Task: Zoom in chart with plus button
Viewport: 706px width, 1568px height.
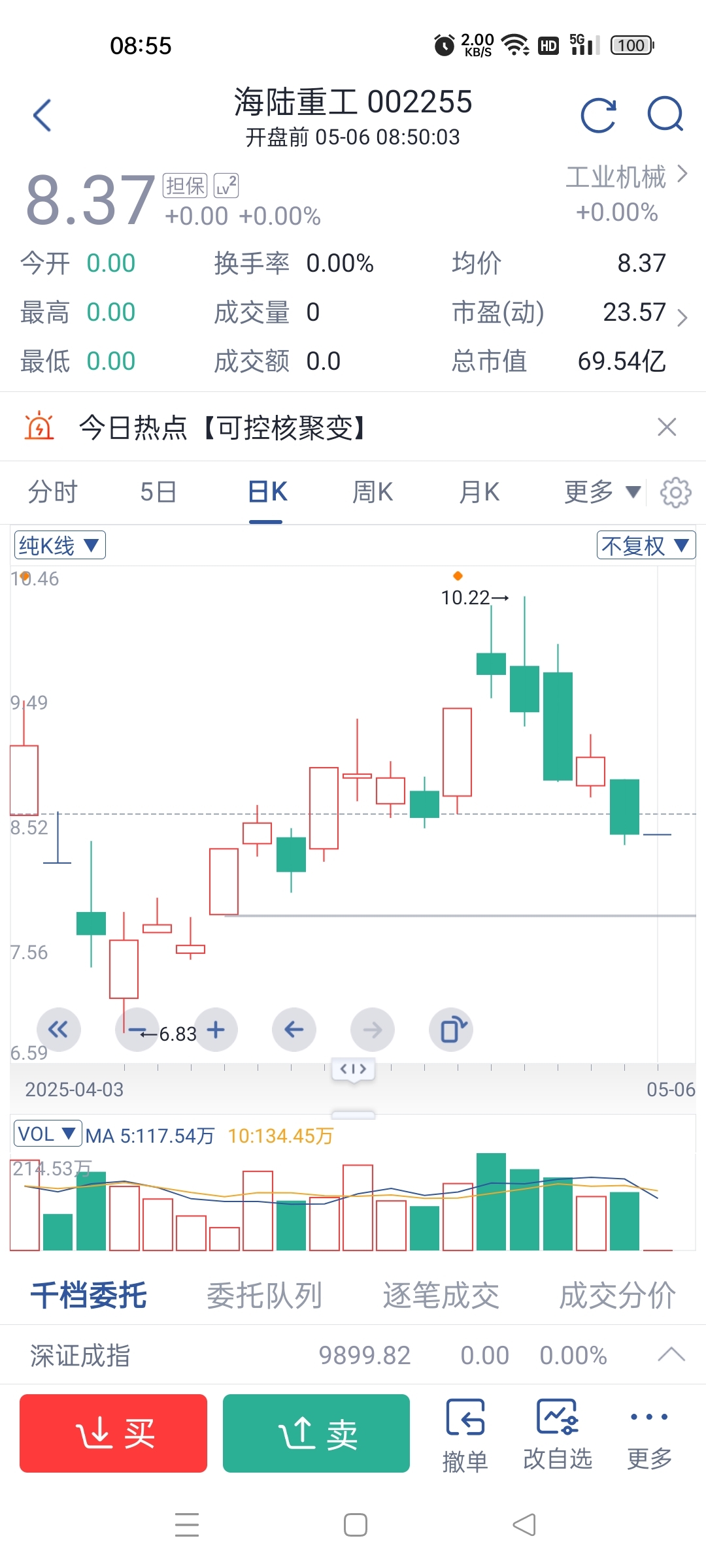Action: (x=216, y=1030)
